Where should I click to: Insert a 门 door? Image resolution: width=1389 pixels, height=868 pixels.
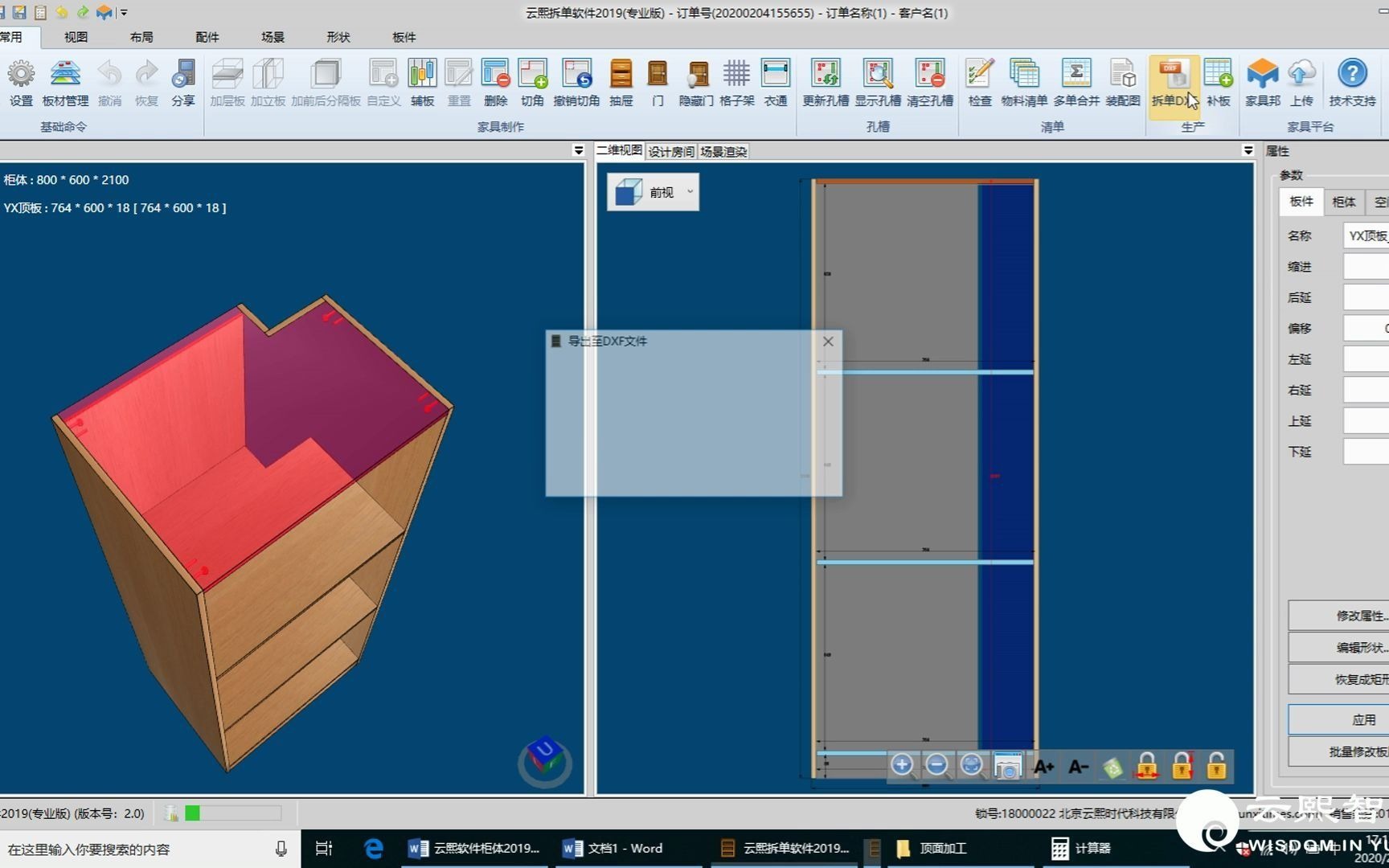coord(658,82)
